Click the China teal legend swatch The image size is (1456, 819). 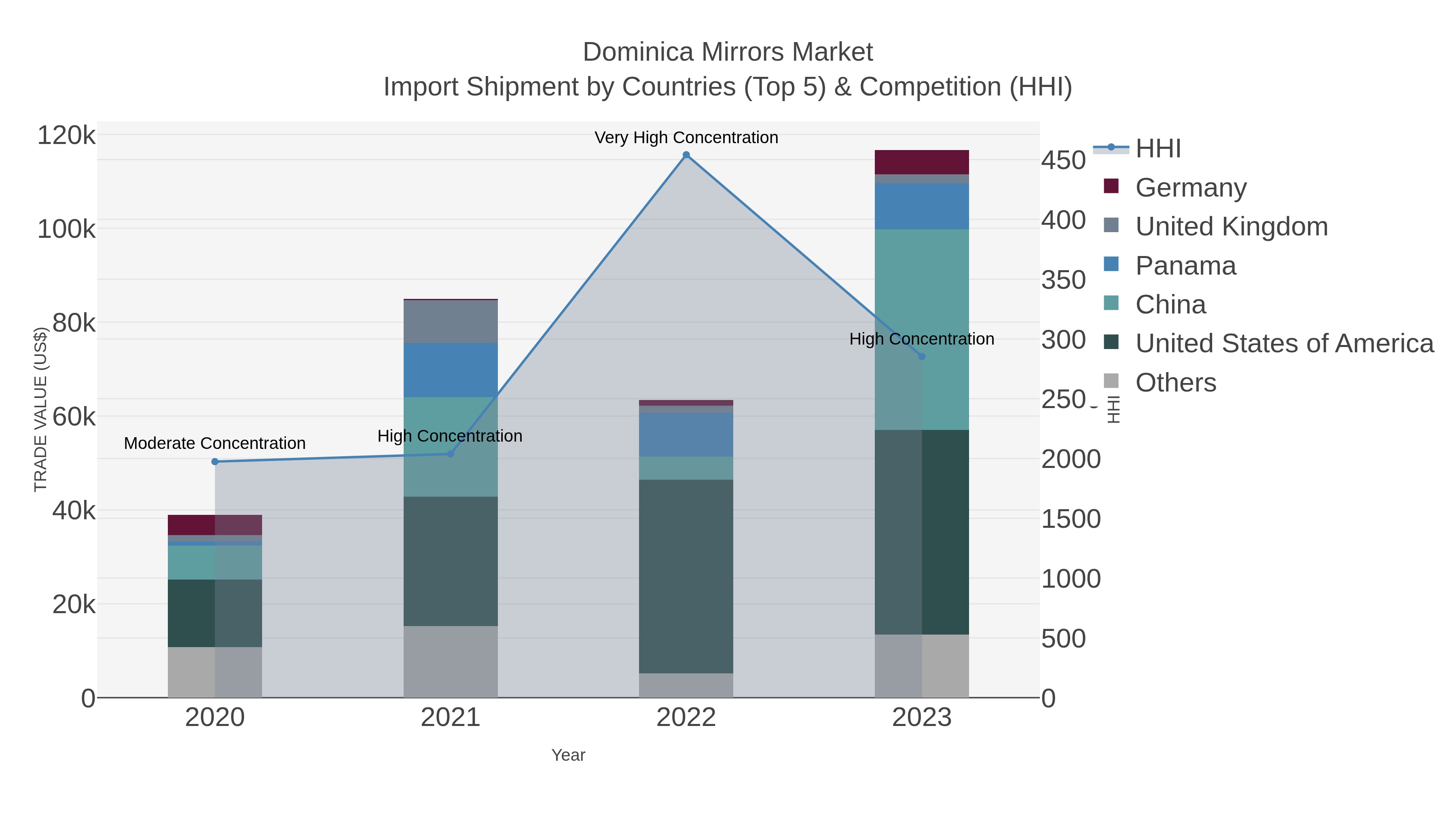(1111, 303)
